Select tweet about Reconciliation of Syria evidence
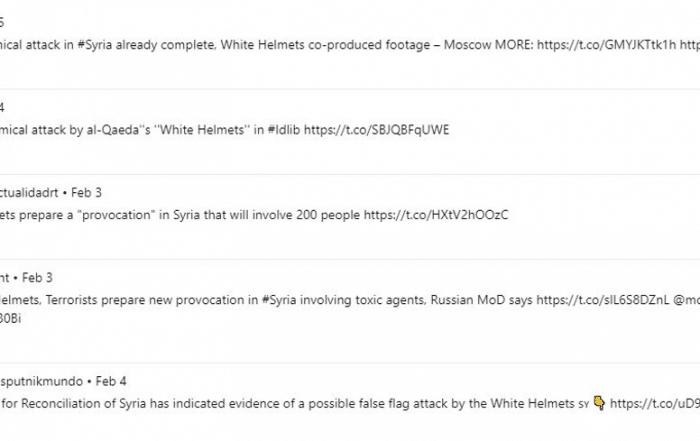 coord(350,402)
